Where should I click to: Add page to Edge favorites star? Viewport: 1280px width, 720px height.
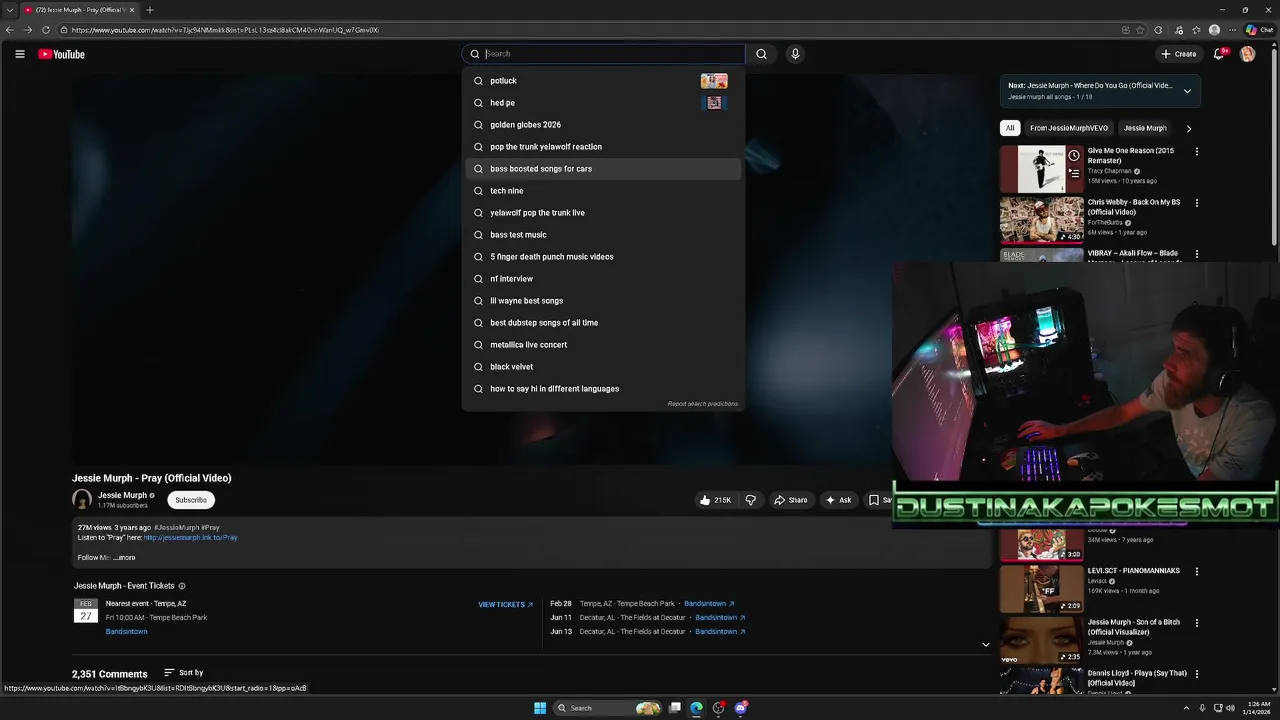(x=1140, y=30)
